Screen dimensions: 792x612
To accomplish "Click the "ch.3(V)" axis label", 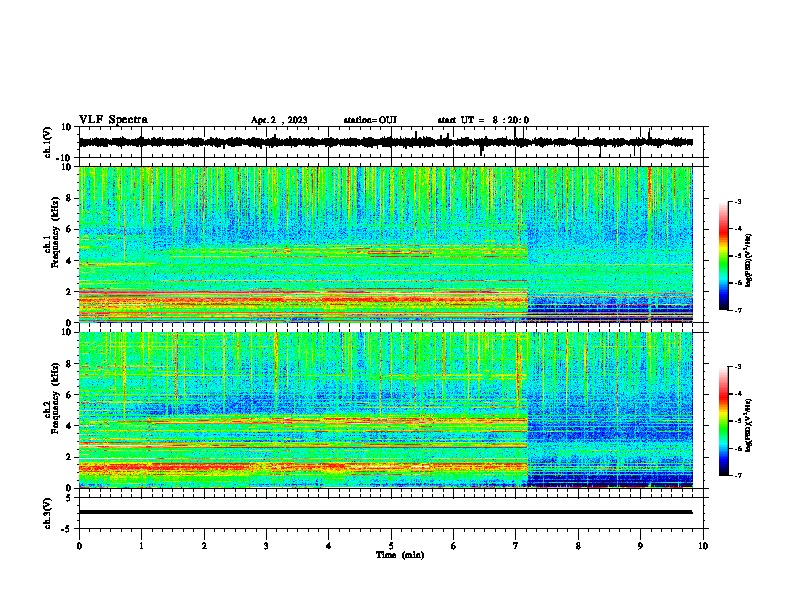I will (x=48, y=514).
